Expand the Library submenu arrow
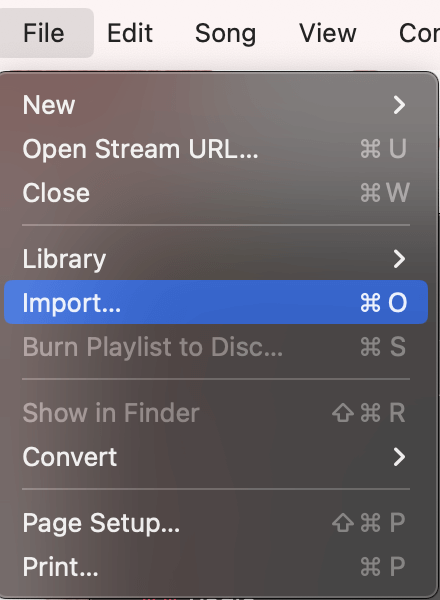440x600 pixels. 399,259
